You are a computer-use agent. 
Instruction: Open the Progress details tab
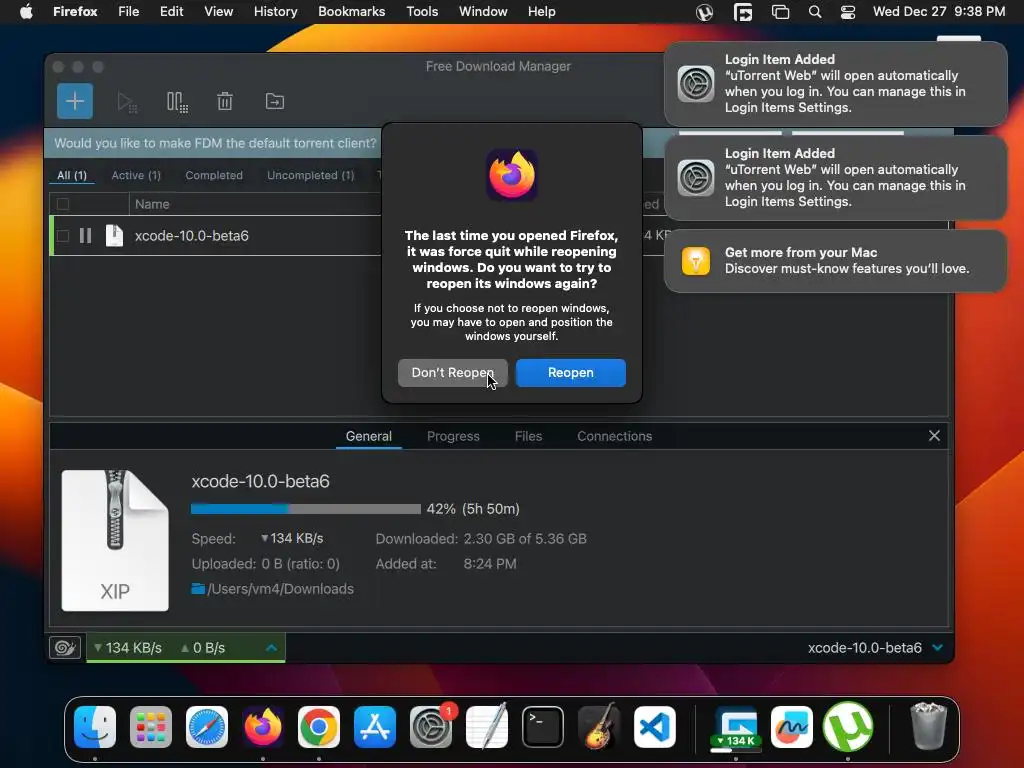pos(453,436)
